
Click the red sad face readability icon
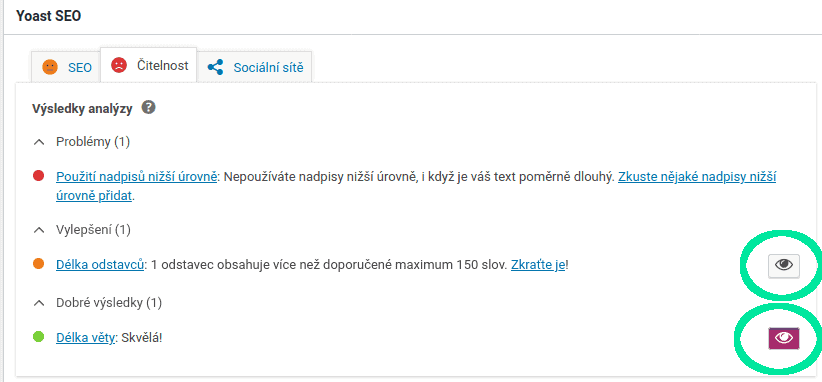pos(119,65)
